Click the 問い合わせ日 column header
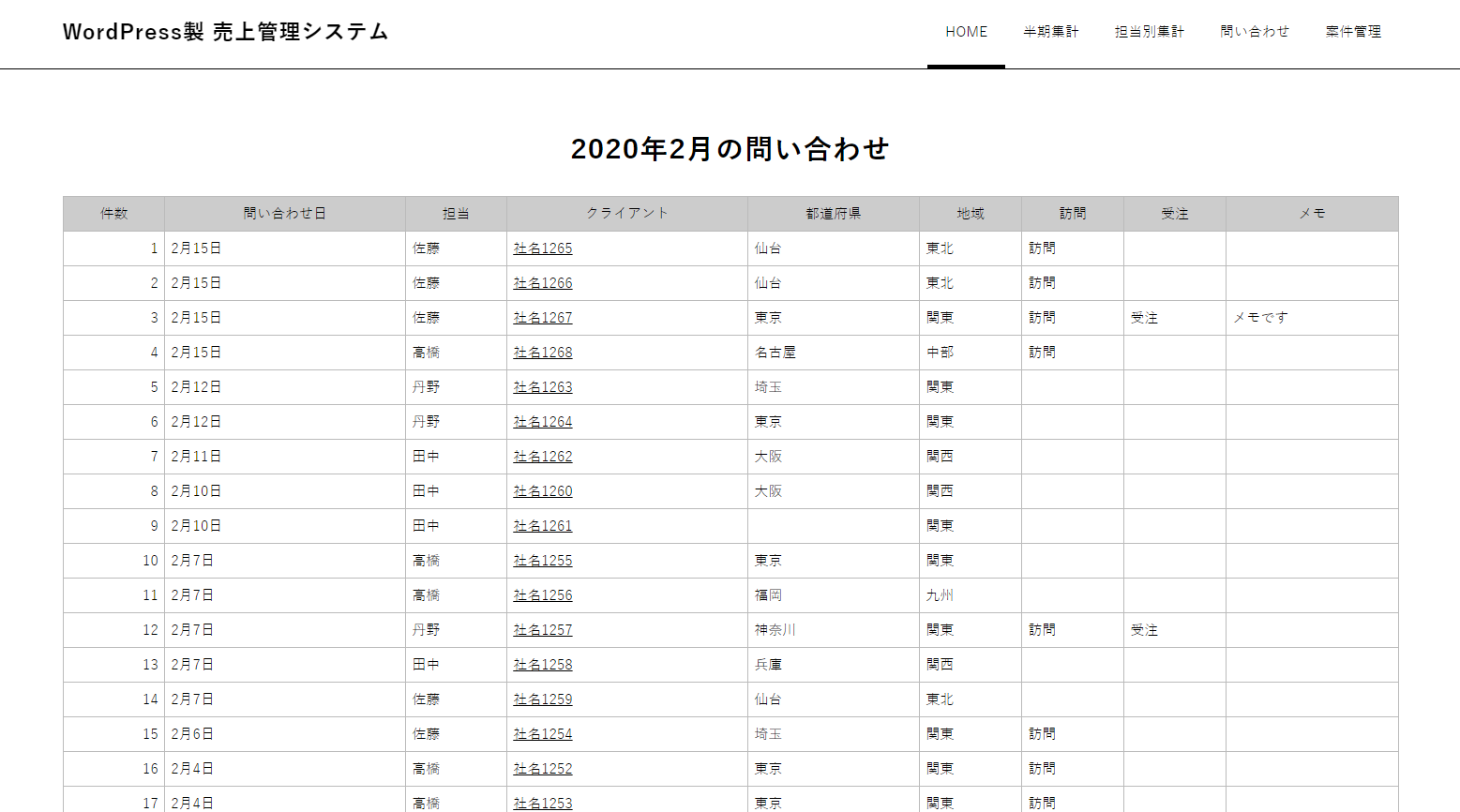This screenshot has width=1460, height=812. (284, 214)
